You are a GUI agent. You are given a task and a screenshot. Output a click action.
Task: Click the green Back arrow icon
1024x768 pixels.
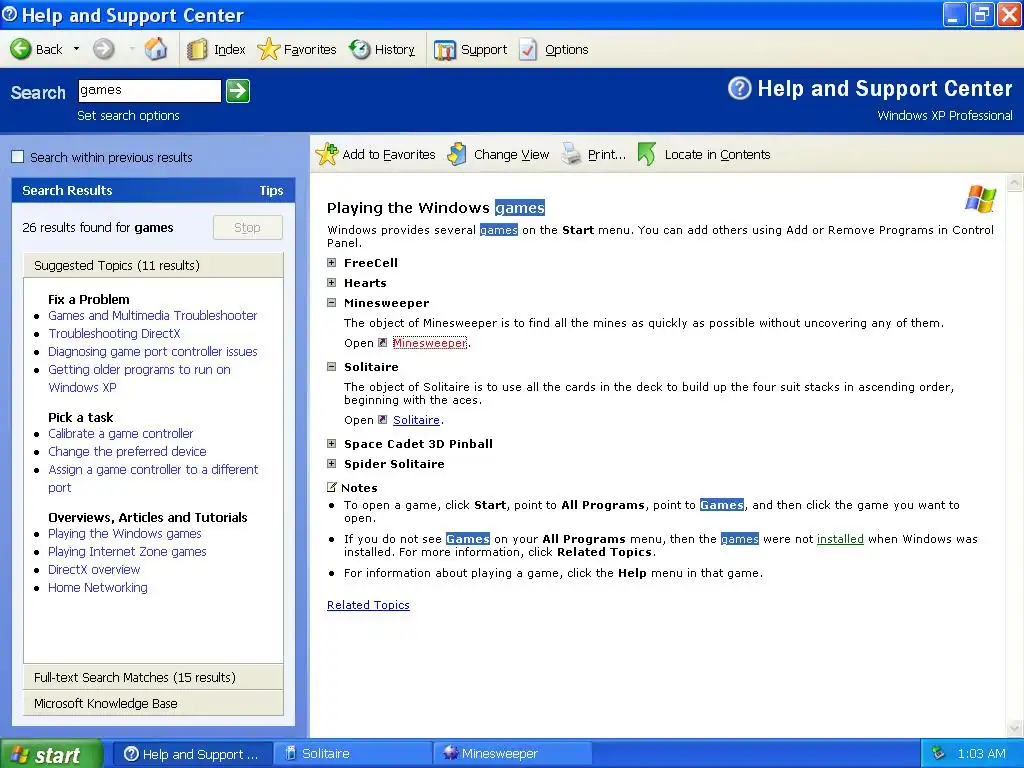click(x=20, y=49)
